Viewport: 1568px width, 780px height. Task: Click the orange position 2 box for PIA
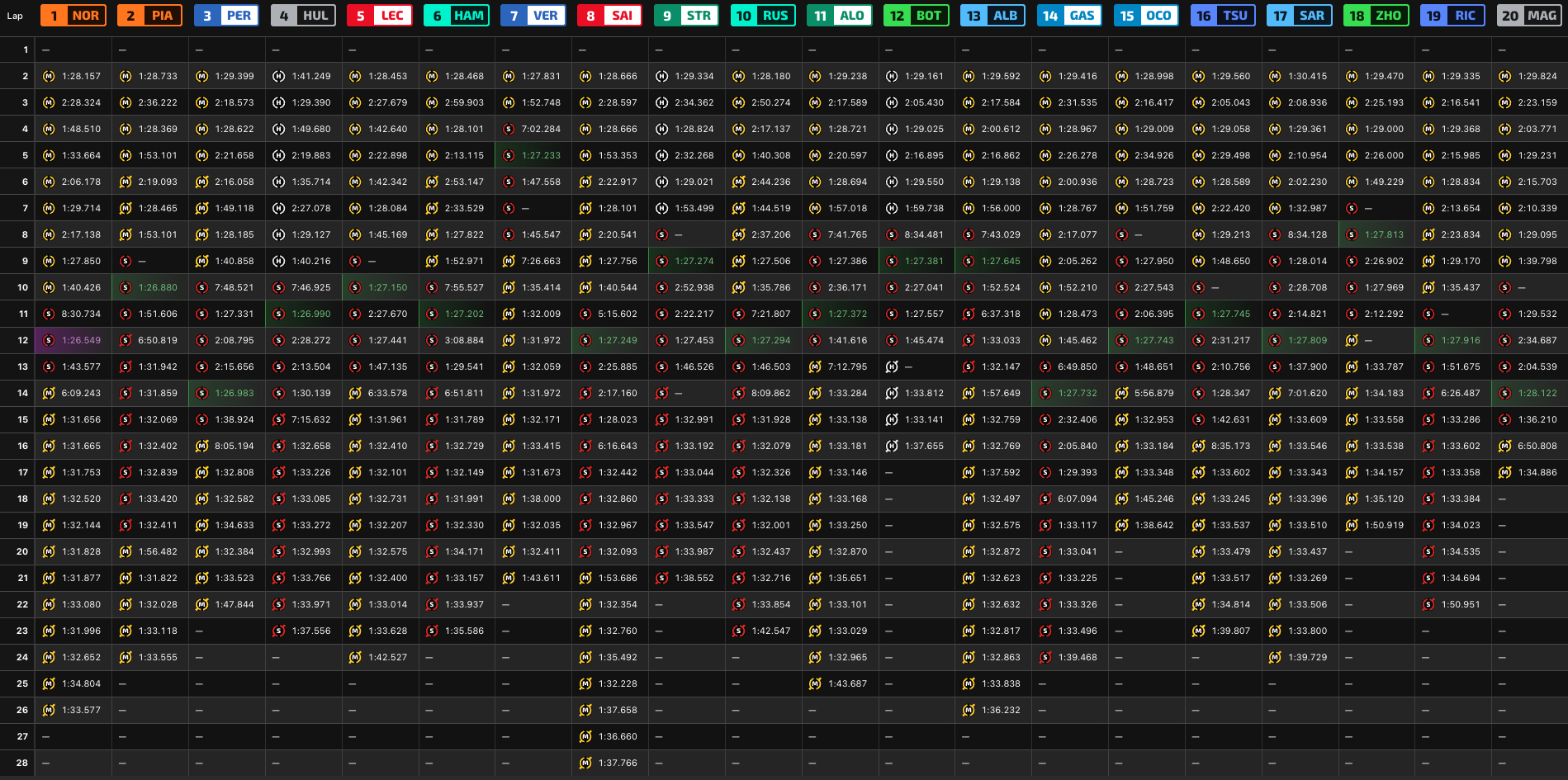click(130, 16)
